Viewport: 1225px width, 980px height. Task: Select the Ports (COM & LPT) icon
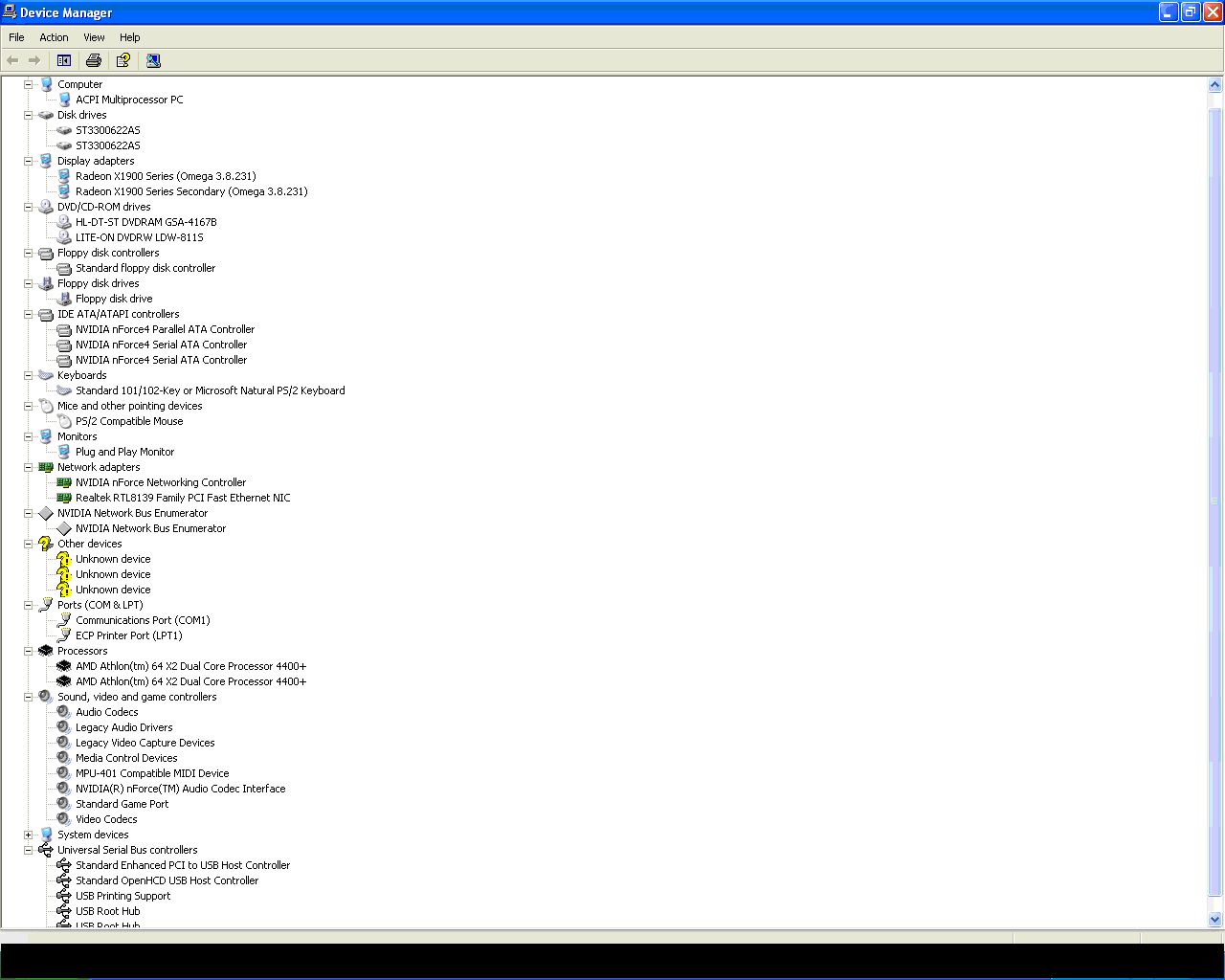pyautogui.click(x=46, y=605)
